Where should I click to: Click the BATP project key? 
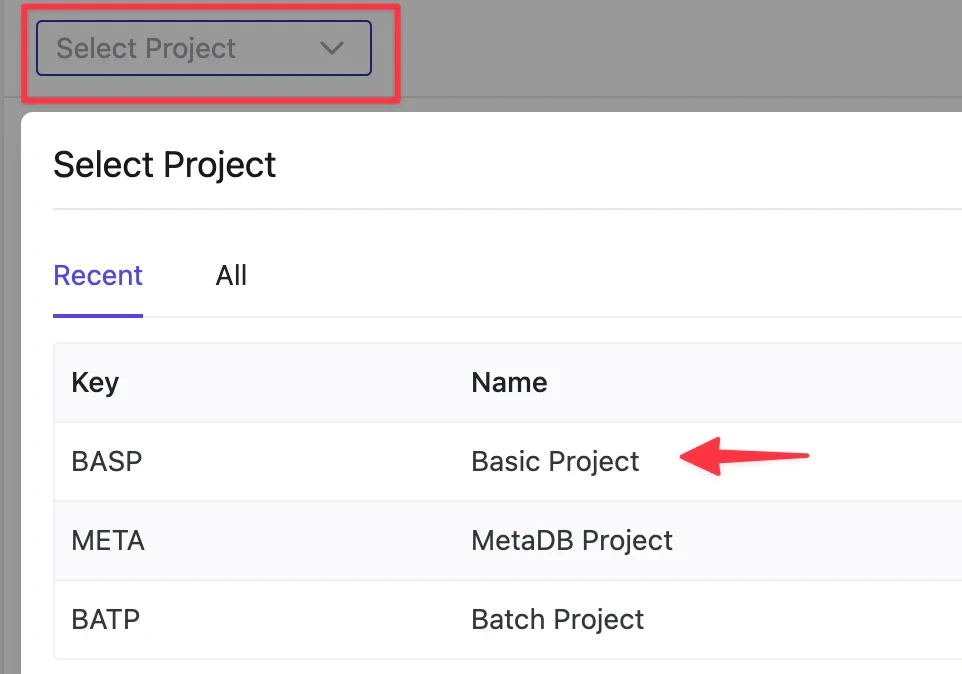point(107,620)
